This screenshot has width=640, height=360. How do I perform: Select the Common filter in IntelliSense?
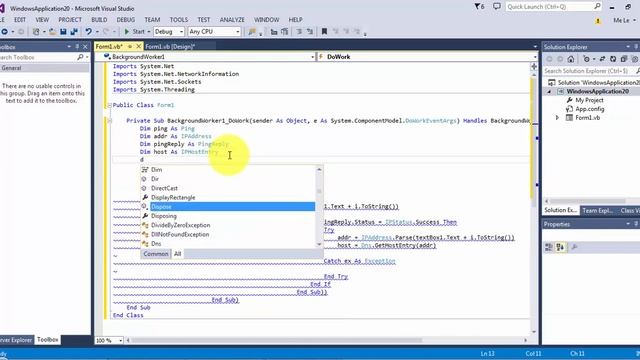pyautogui.click(x=156, y=254)
